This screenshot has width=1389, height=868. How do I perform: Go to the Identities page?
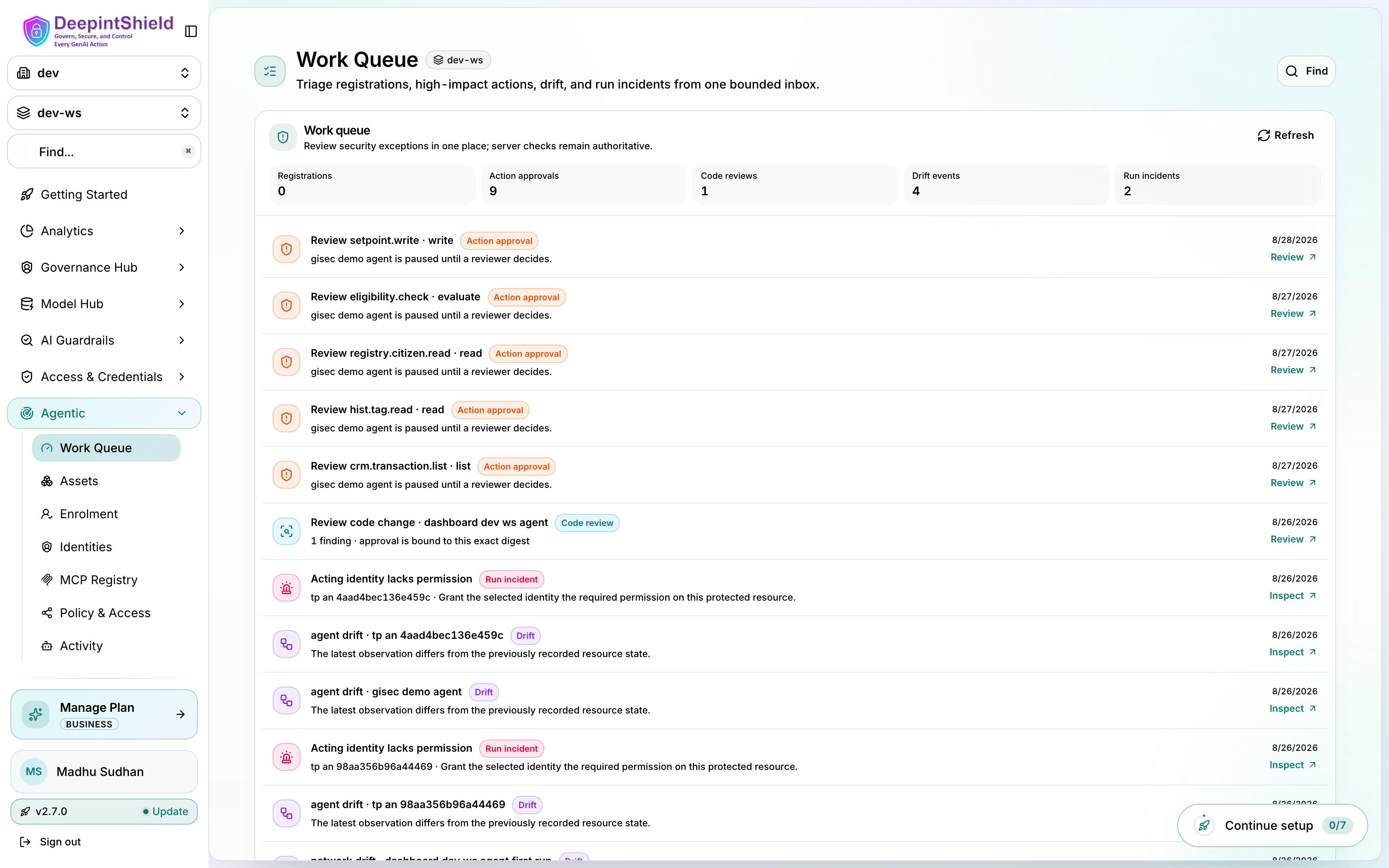tap(106, 547)
